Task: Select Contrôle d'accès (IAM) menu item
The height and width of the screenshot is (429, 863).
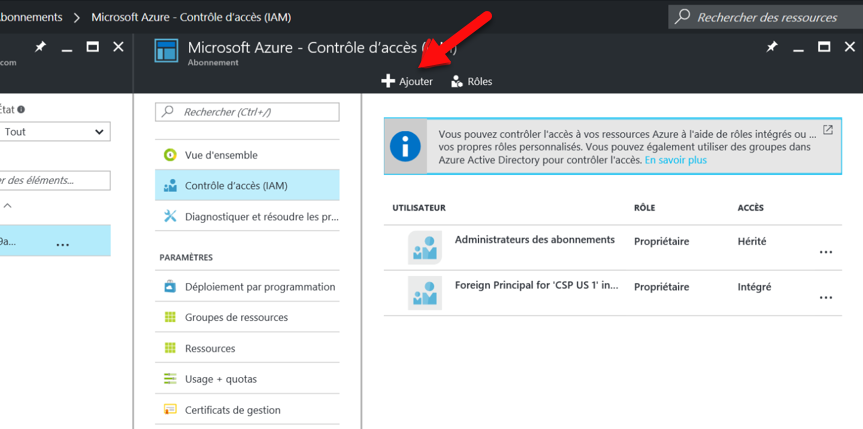Action: [x=247, y=186]
